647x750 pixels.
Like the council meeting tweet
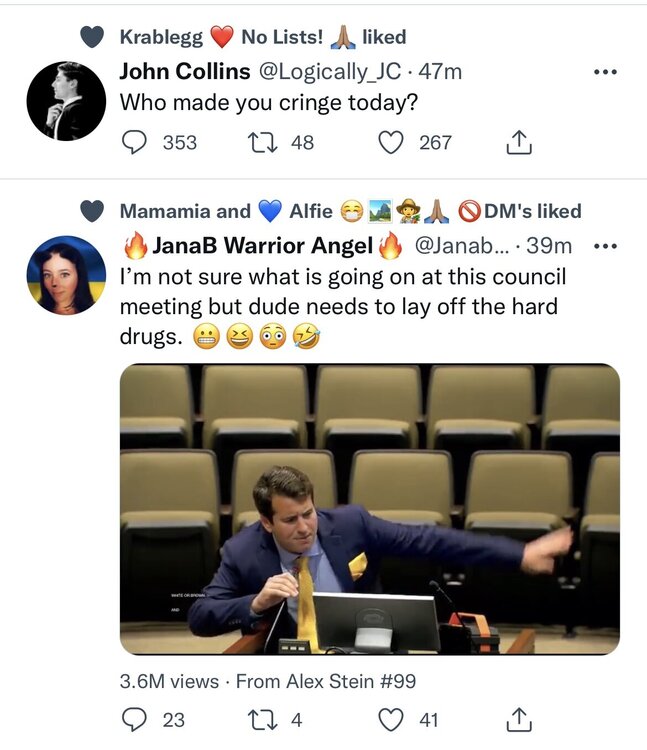pyautogui.click(x=393, y=718)
